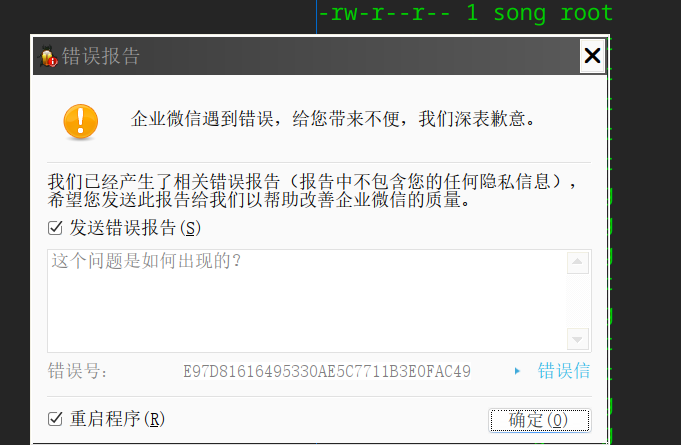Image resolution: width=681 pixels, height=445 pixels.
Task: Open the 错误信息 link
Action: click(x=564, y=371)
